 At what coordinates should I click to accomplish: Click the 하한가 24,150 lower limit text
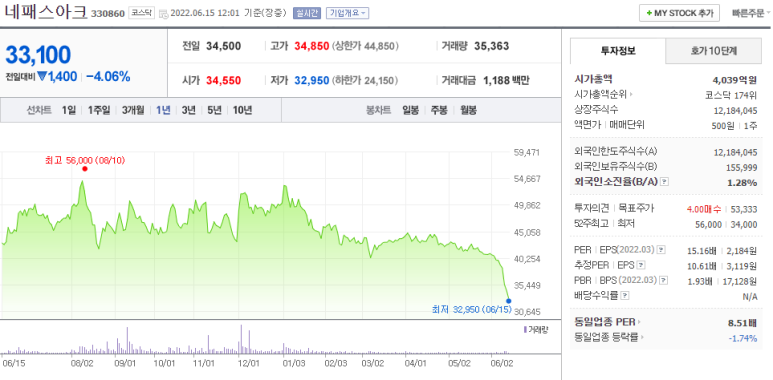[x=365, y=80]
